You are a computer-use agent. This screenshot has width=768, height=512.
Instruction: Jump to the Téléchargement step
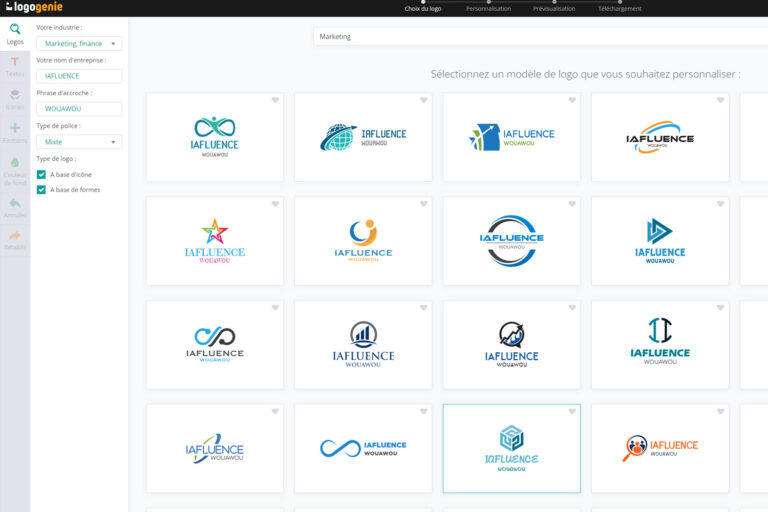[620, 8]
